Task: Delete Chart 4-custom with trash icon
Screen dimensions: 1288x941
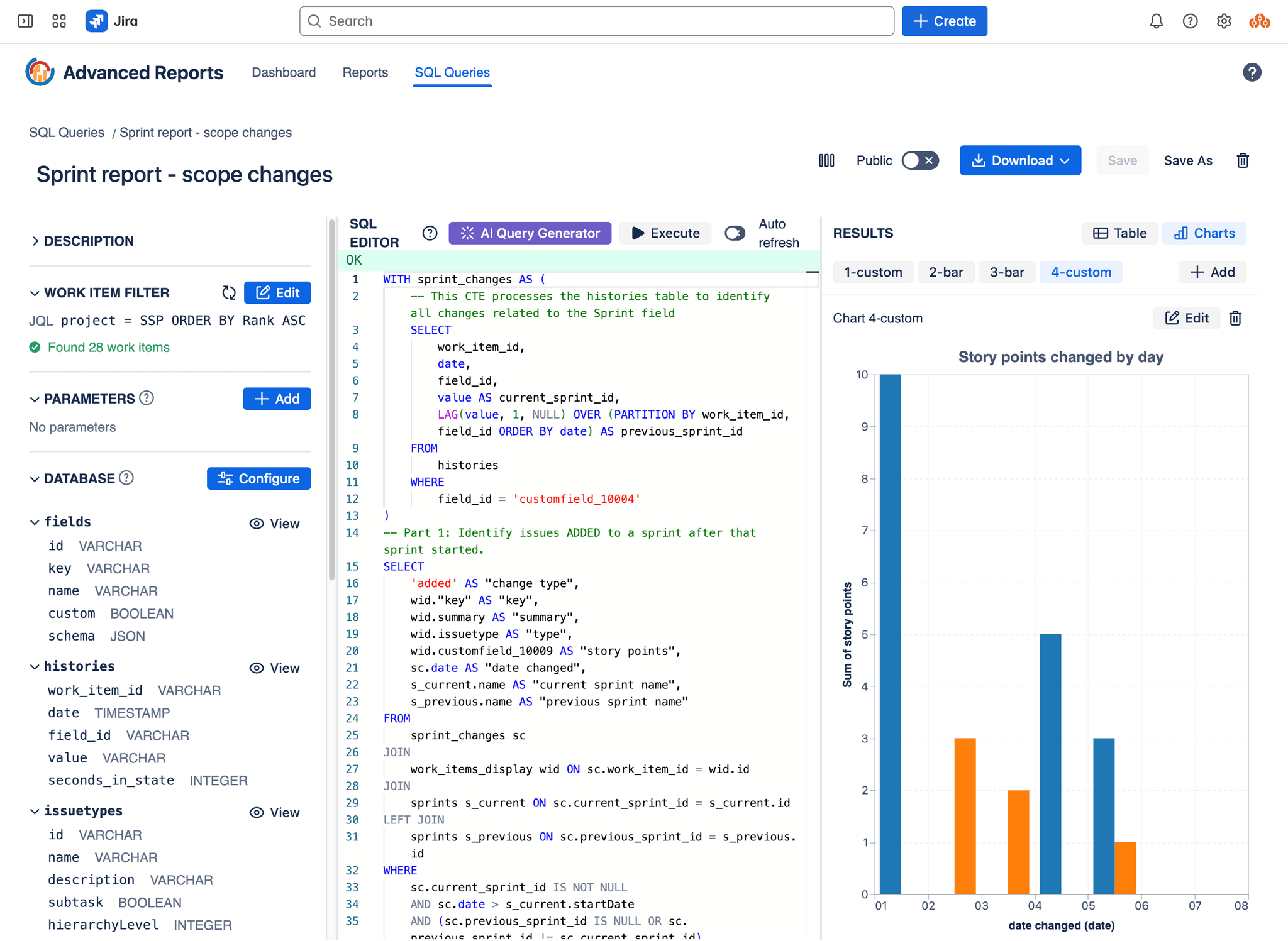Action: pyautogui.click(x=1235, y=318)
